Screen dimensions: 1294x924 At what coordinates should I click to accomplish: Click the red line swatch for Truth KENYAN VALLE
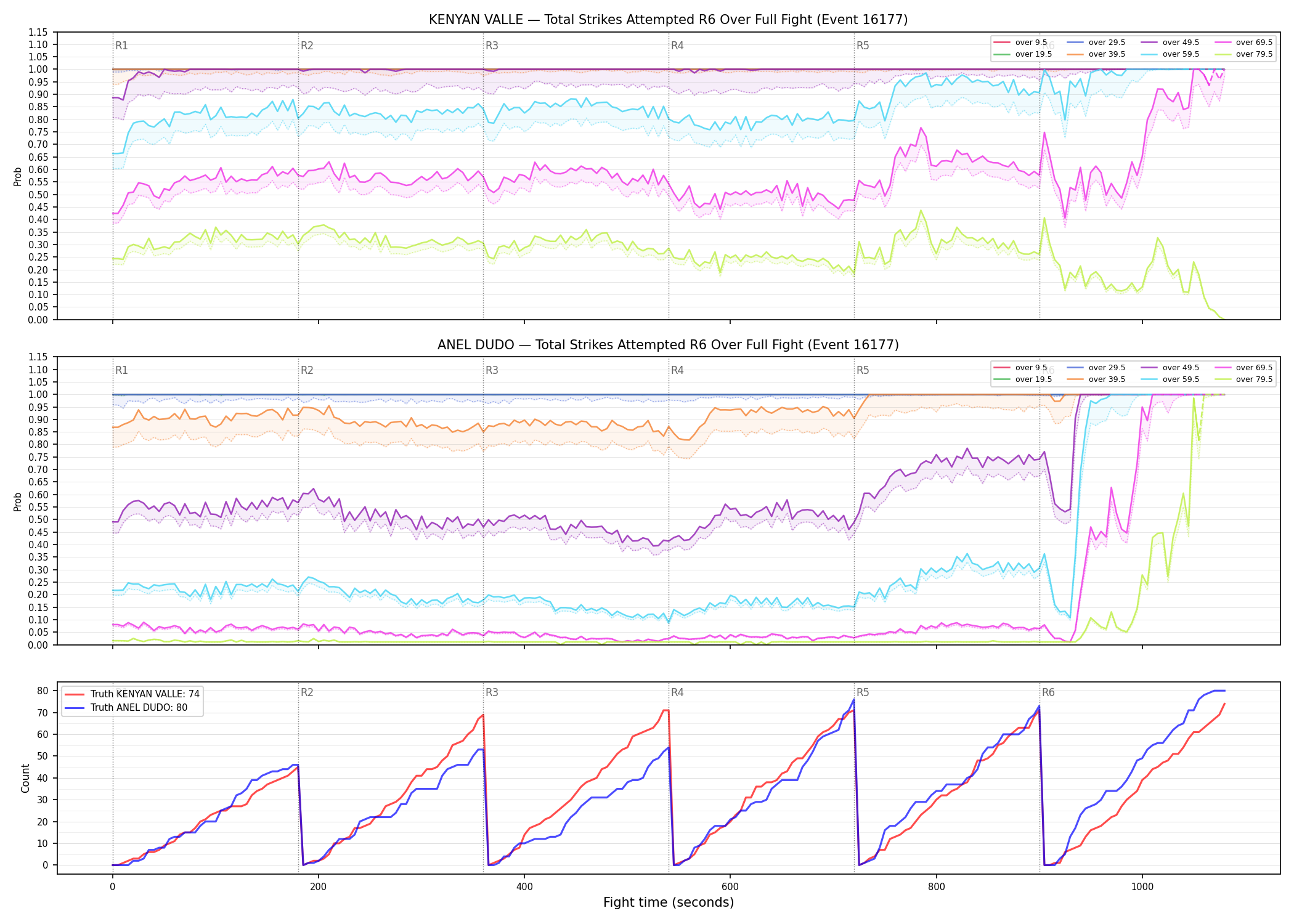75,694
